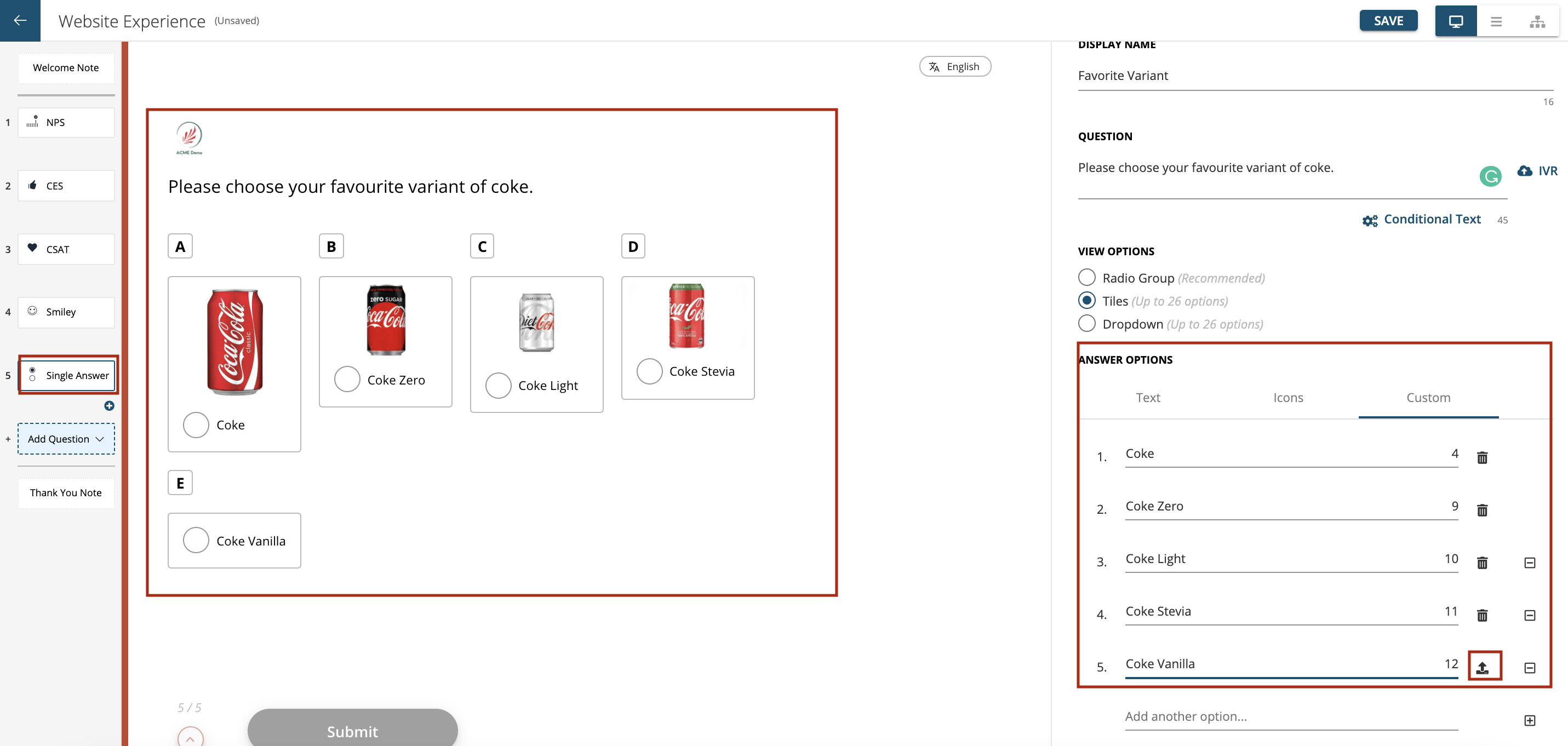Select the Dropdown view option
Image resolution: width=1568 pixels, height=746 pixels.
(x=1086, y=323)
